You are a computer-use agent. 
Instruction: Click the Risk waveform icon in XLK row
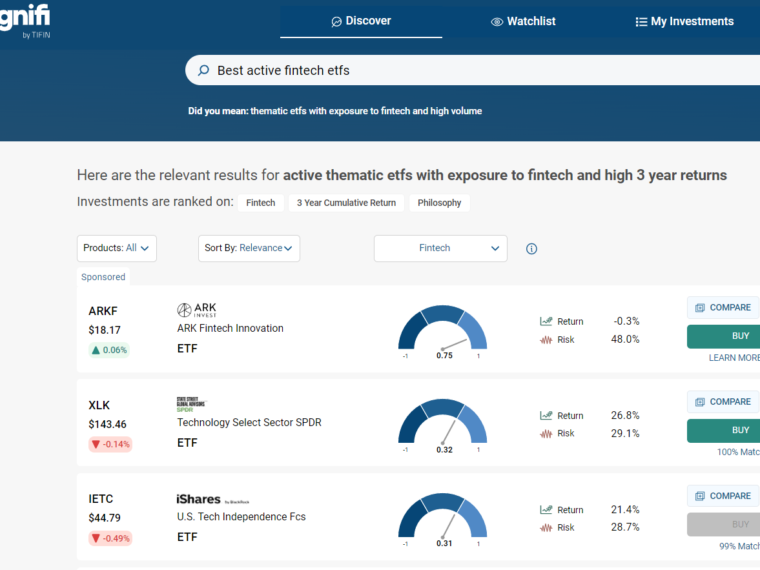(546, 434)
